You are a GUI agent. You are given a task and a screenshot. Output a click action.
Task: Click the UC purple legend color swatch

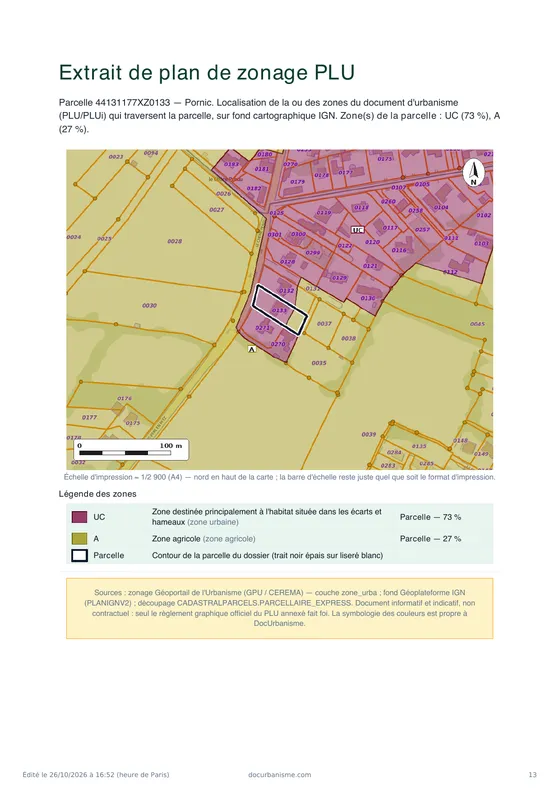[x=79, y=517]
